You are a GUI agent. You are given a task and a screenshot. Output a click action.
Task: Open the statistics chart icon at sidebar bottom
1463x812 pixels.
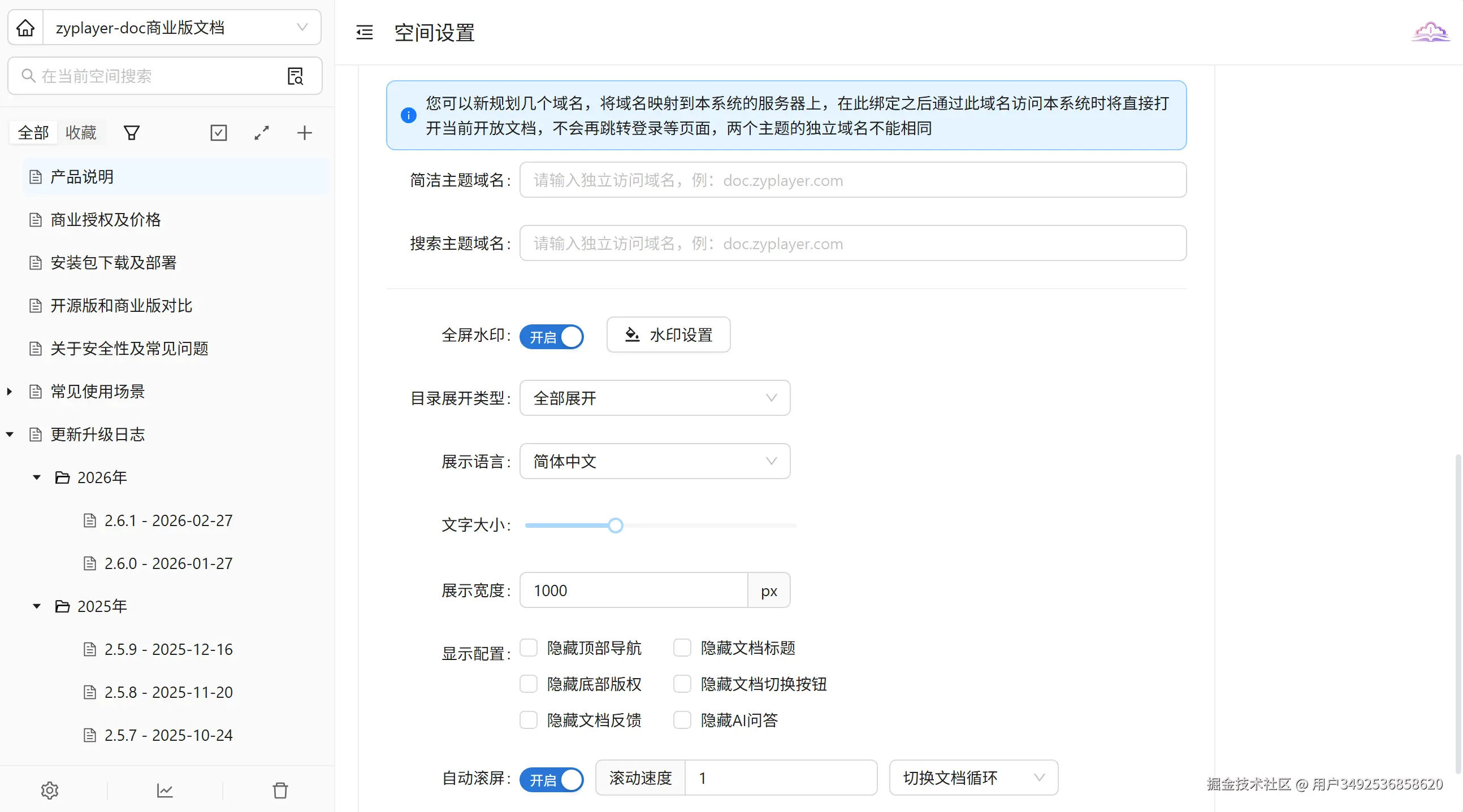[x=165, y=791]
